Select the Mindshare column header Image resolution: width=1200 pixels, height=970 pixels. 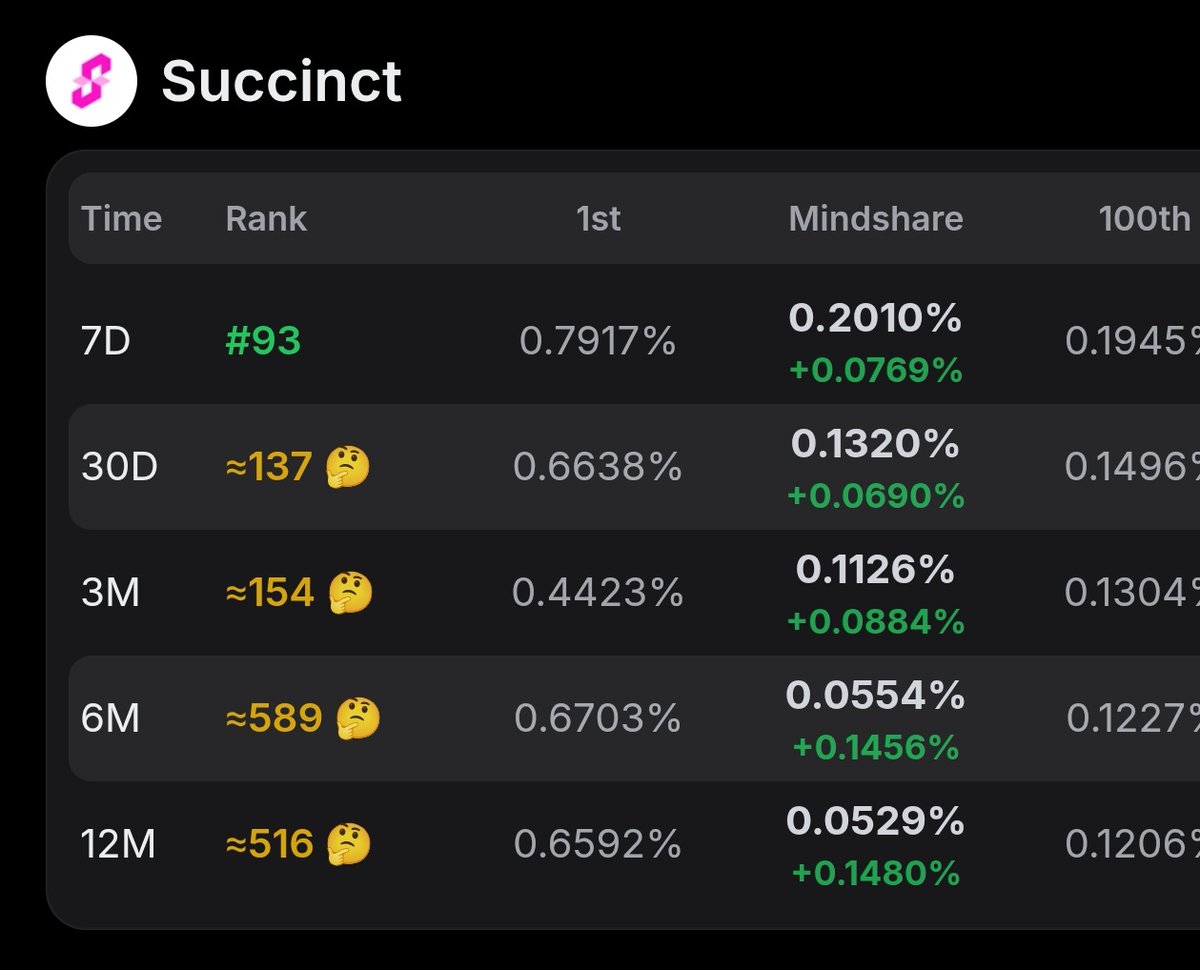(876, 218)
